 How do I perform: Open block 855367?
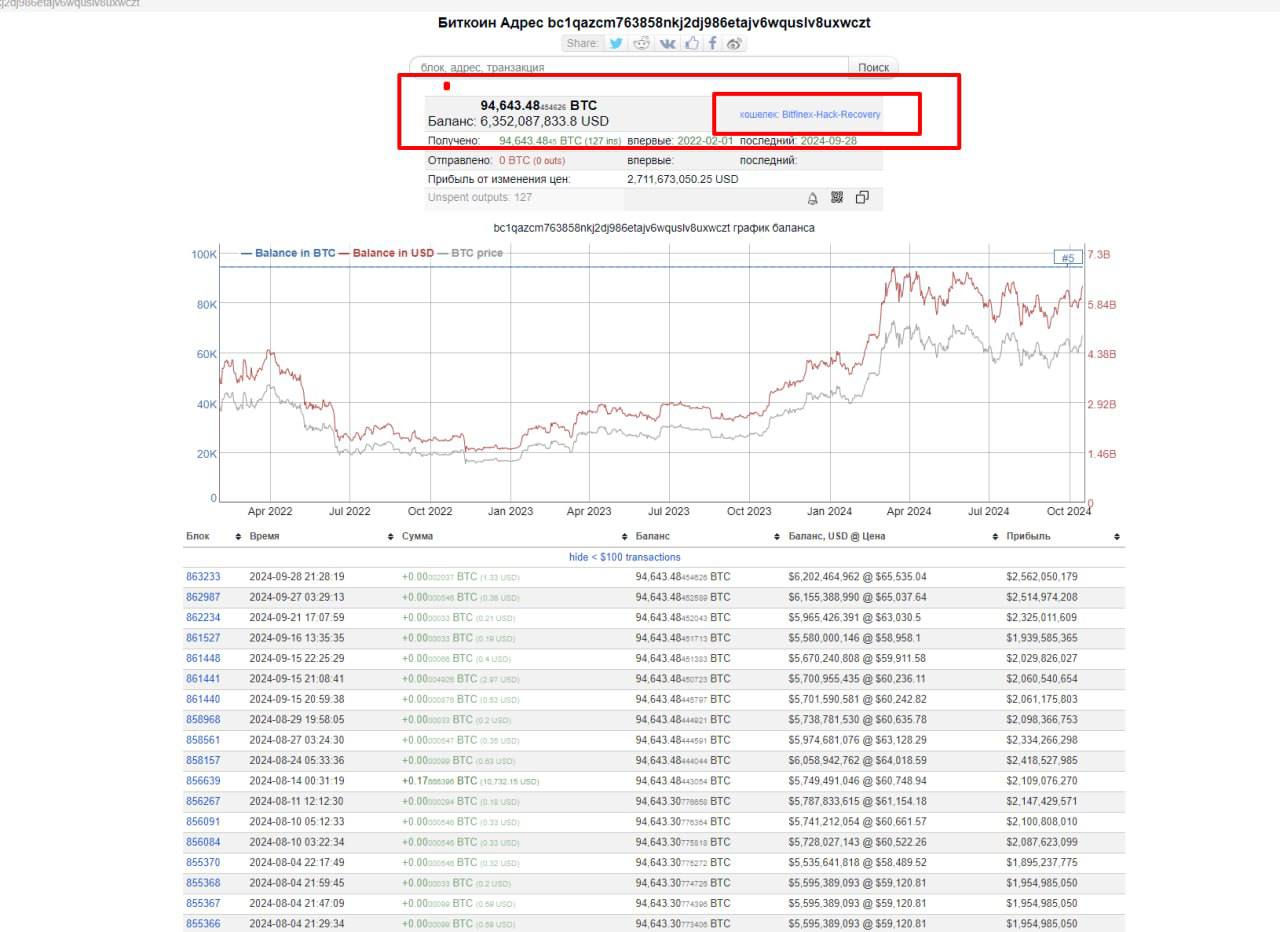pos(203,903)
